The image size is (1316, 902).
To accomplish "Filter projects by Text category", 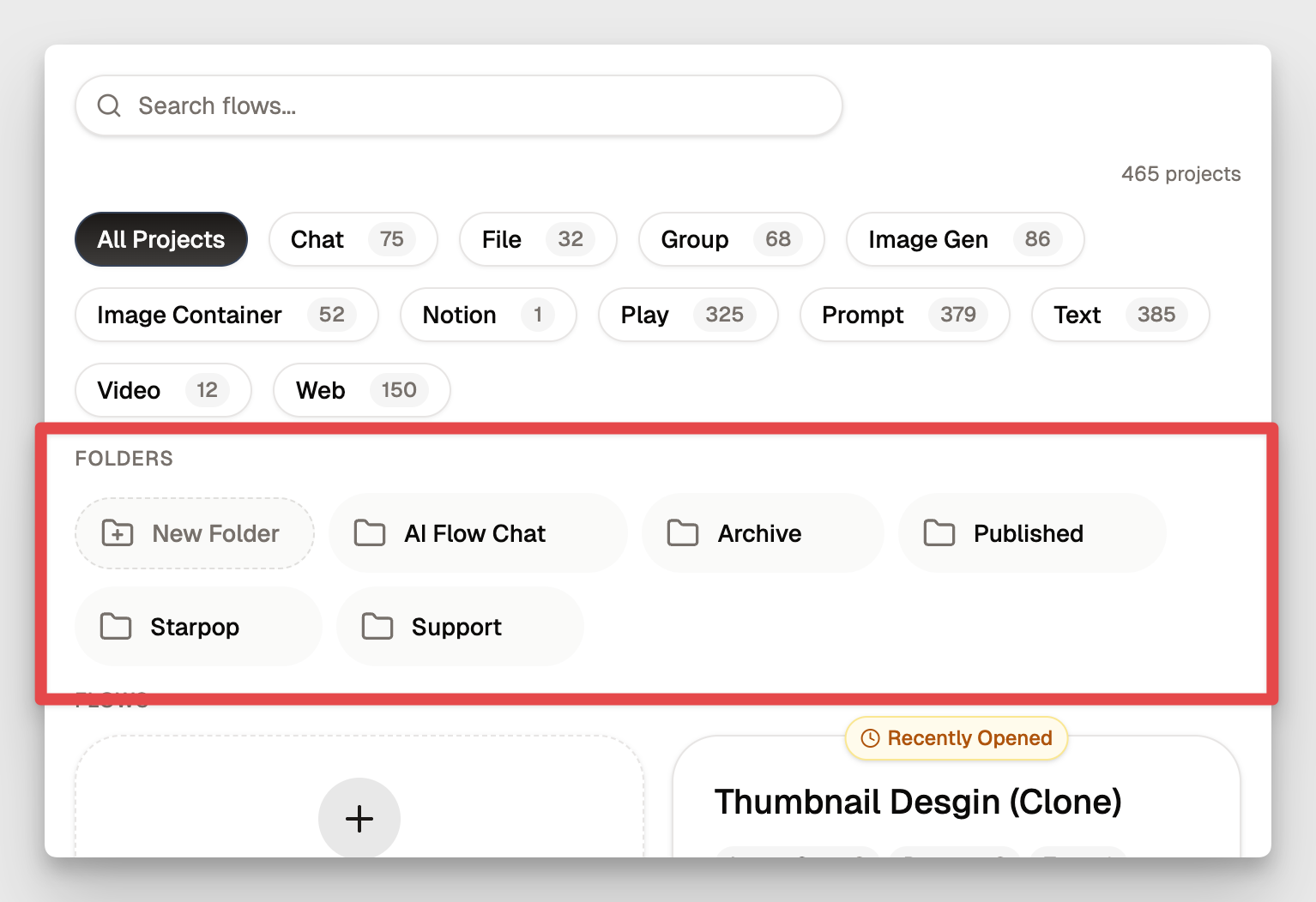I will coord(1120,315).
